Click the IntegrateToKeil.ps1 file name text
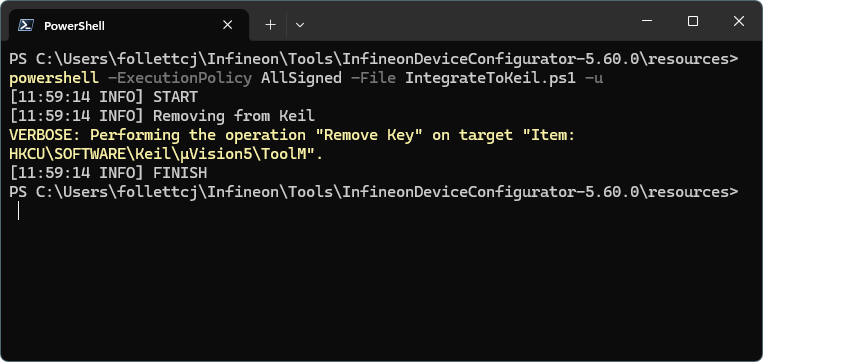The height and width of the screenshot is (362, 850). 491,79
